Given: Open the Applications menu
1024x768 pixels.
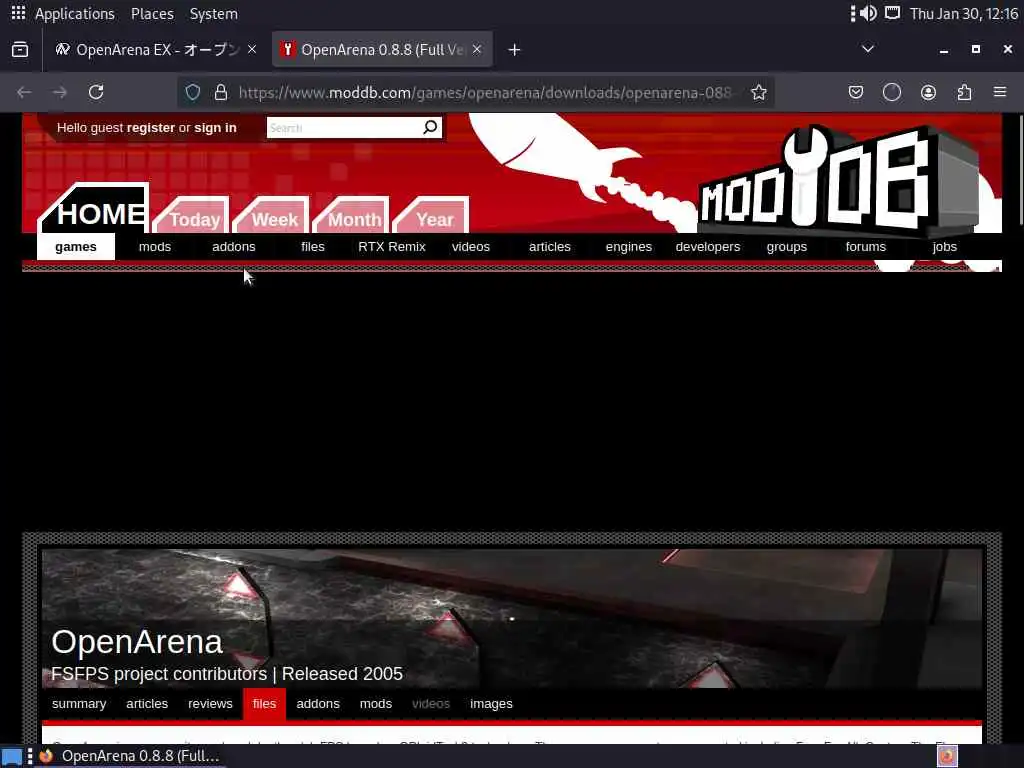Looking at the screenshot, I should 74,14.
